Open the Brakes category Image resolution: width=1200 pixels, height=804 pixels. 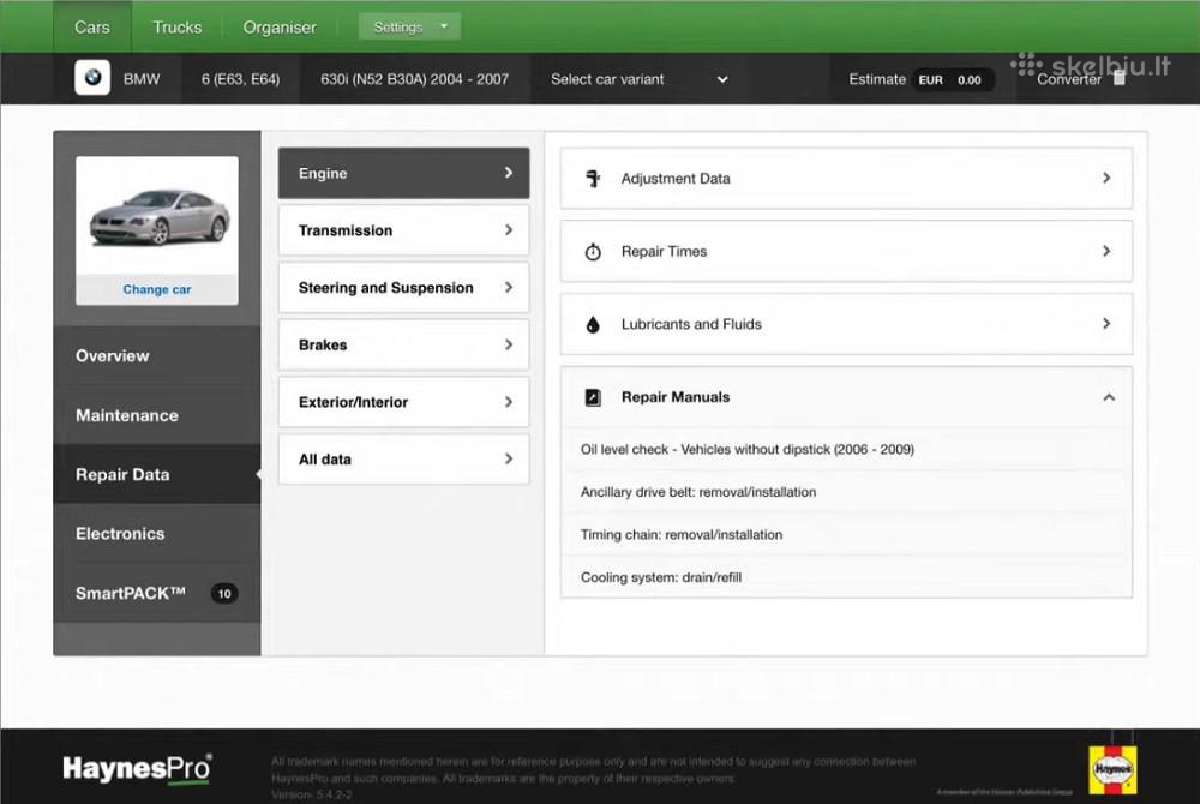coord(403,345)
